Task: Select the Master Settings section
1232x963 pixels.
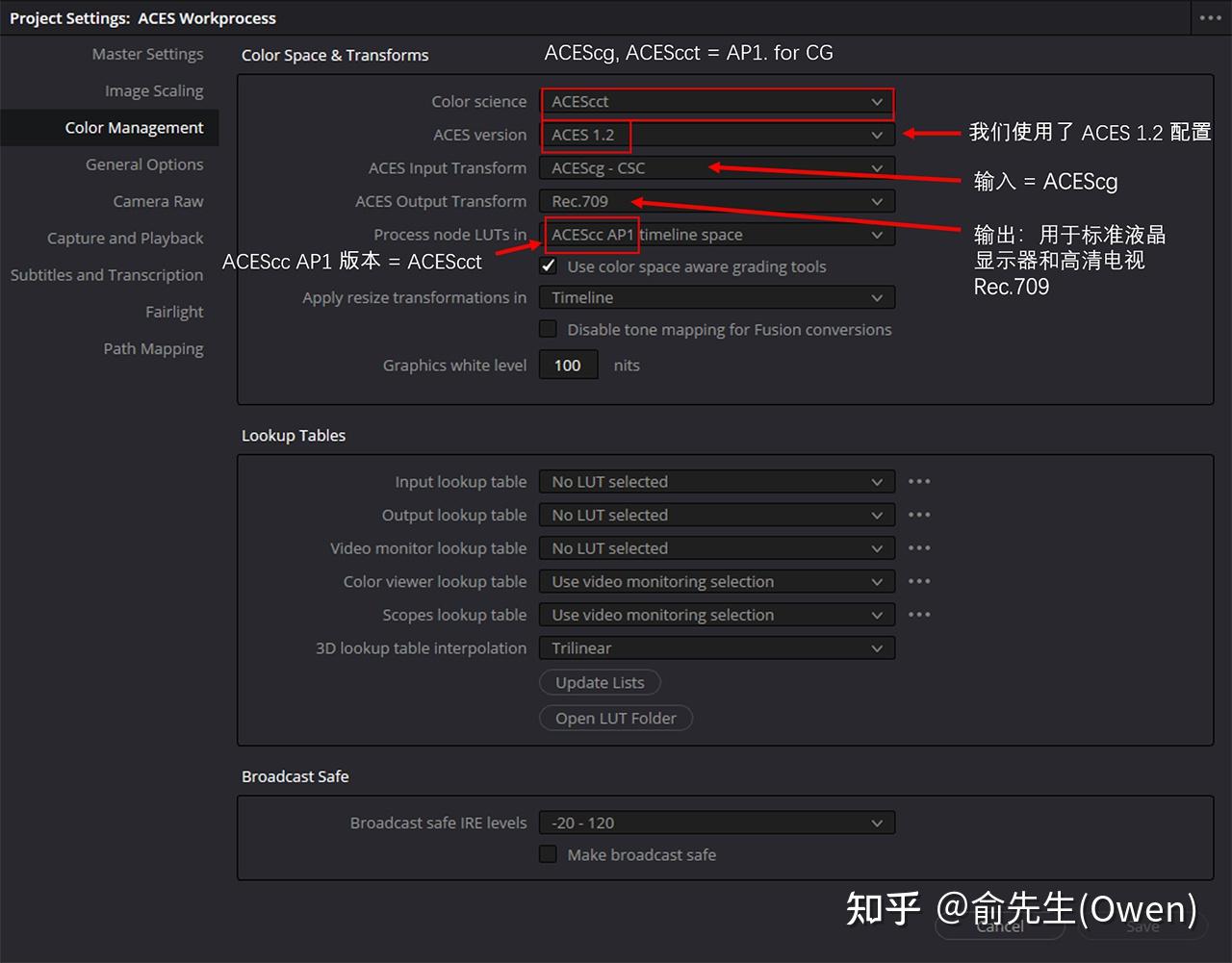Action: pyautogui.click(x=147, y=54)
